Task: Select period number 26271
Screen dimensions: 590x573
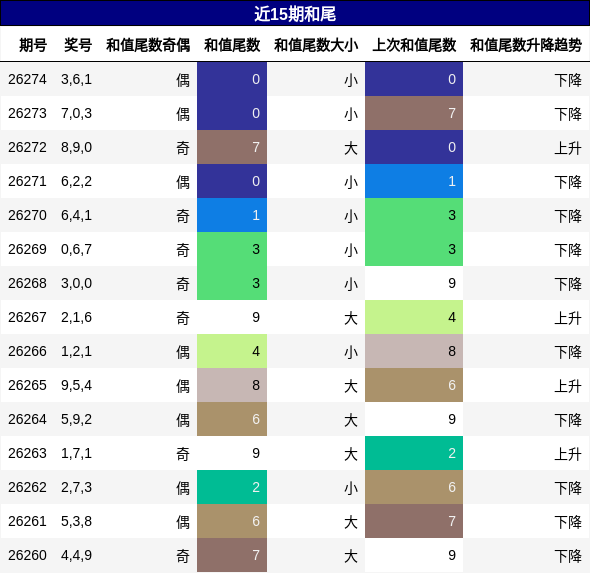Action: [27, 181]
